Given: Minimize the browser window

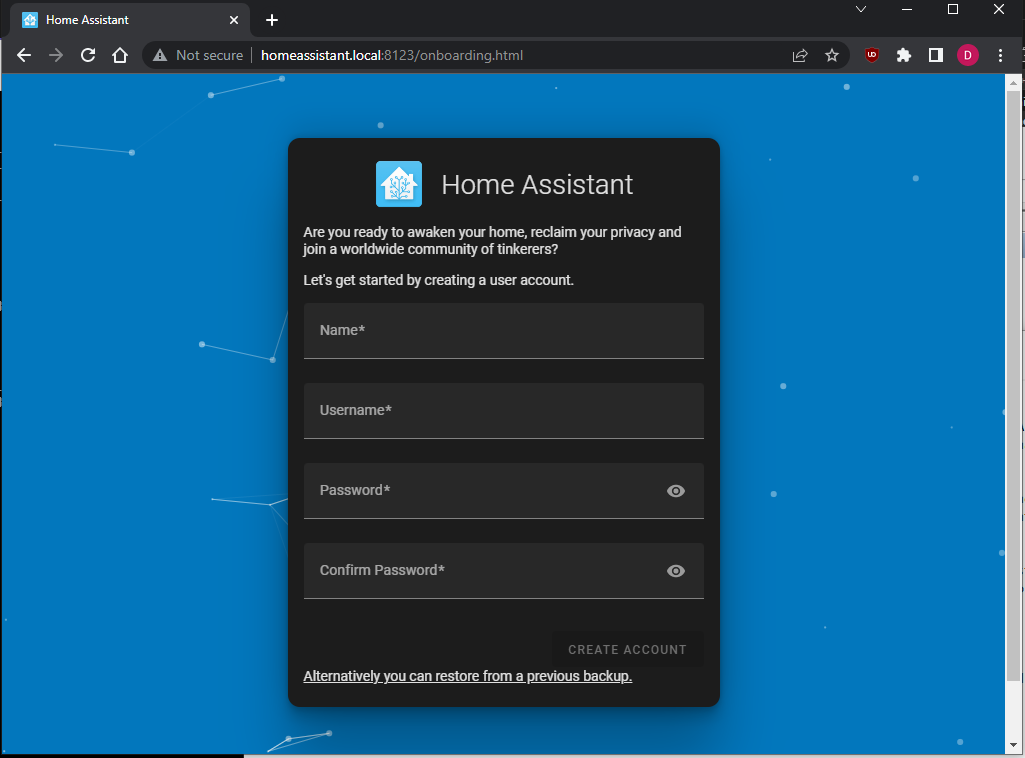Looking at the screenshot, I should [907, 9].
